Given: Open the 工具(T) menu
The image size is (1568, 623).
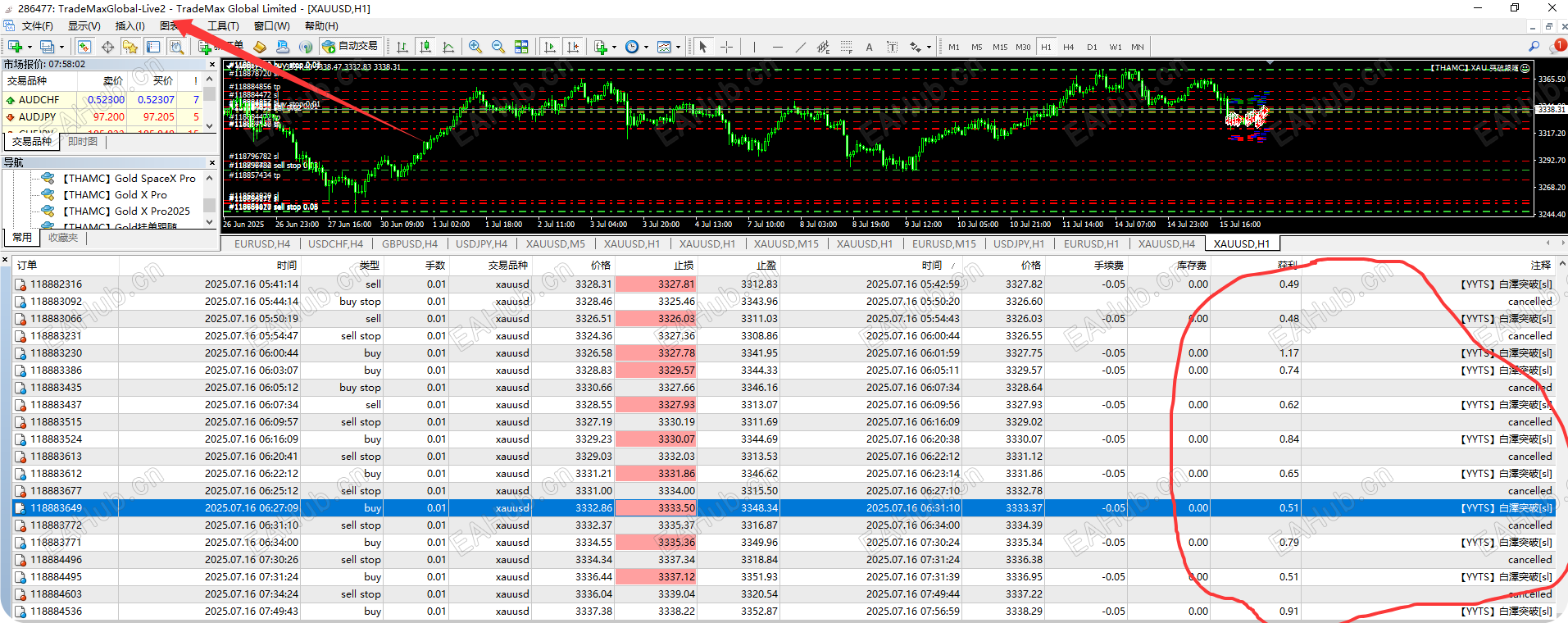Looking at the screenshot, I should click(x=222, y=26).
